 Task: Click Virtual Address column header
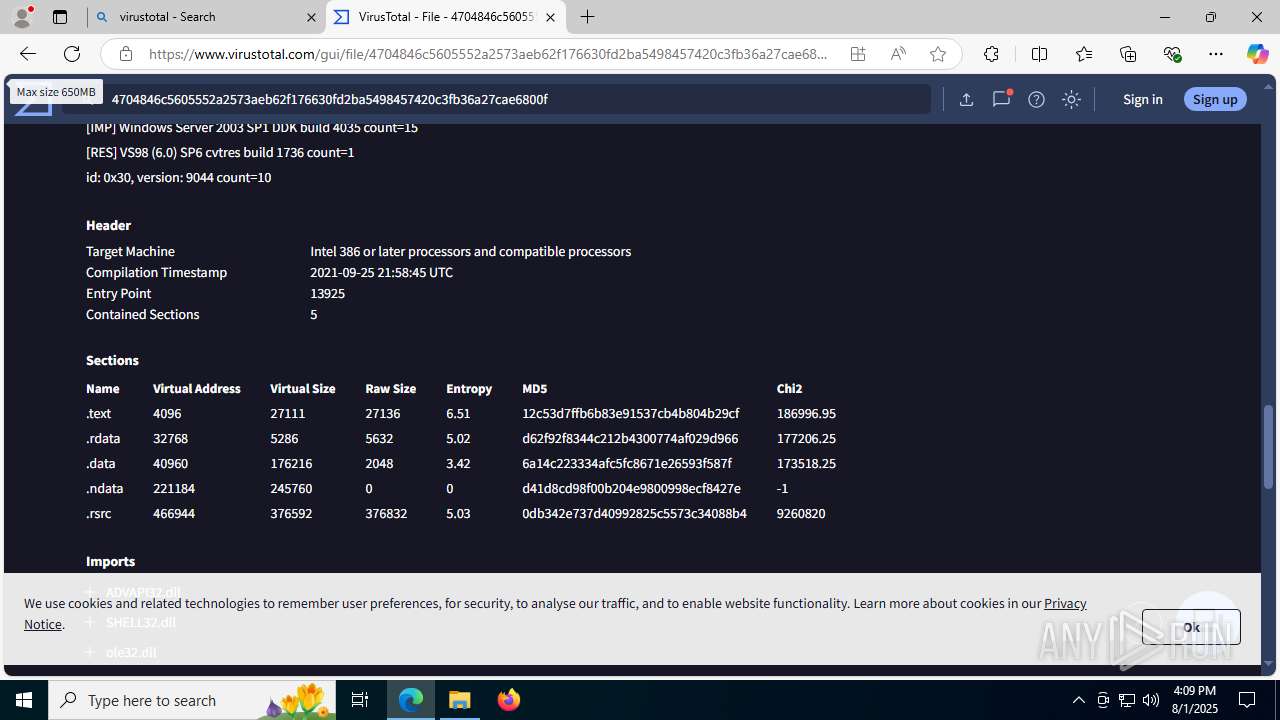[x=197, y=388]
